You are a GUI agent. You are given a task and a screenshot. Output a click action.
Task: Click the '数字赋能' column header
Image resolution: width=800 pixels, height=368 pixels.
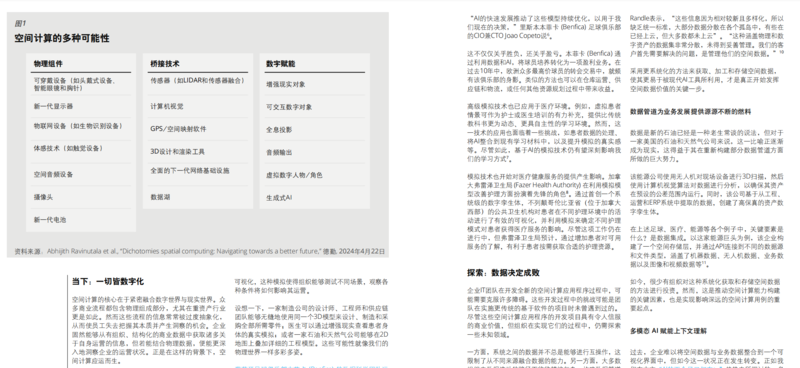coord(281,64)
